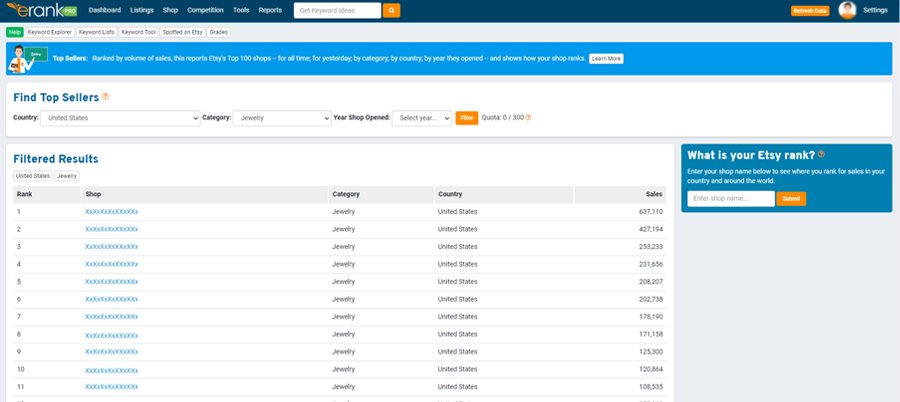Open the shop link in rank 5 row
Screen dimensions: 900x402
[x=111, y=282]
